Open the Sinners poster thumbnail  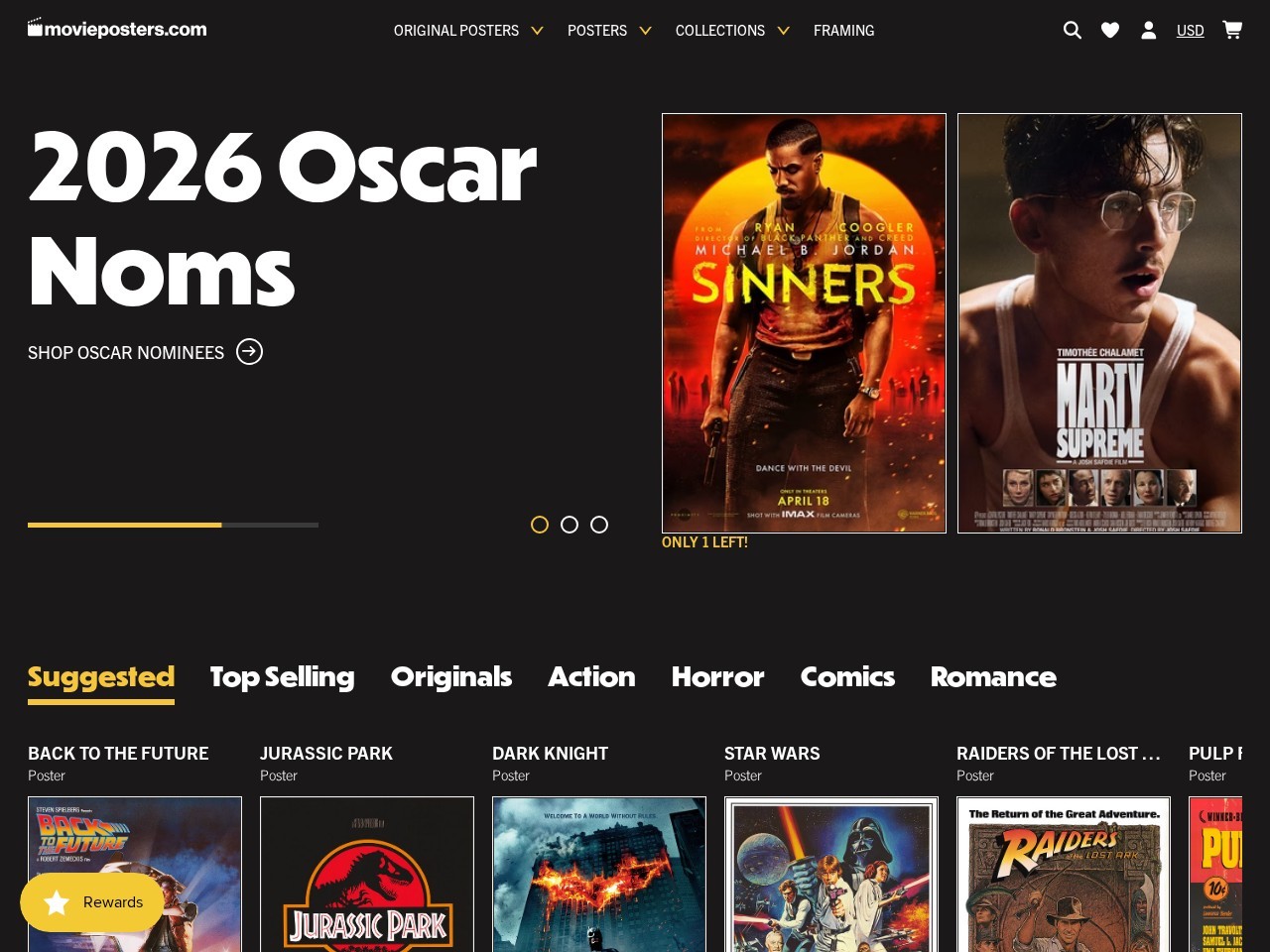[x=804, y=322]
